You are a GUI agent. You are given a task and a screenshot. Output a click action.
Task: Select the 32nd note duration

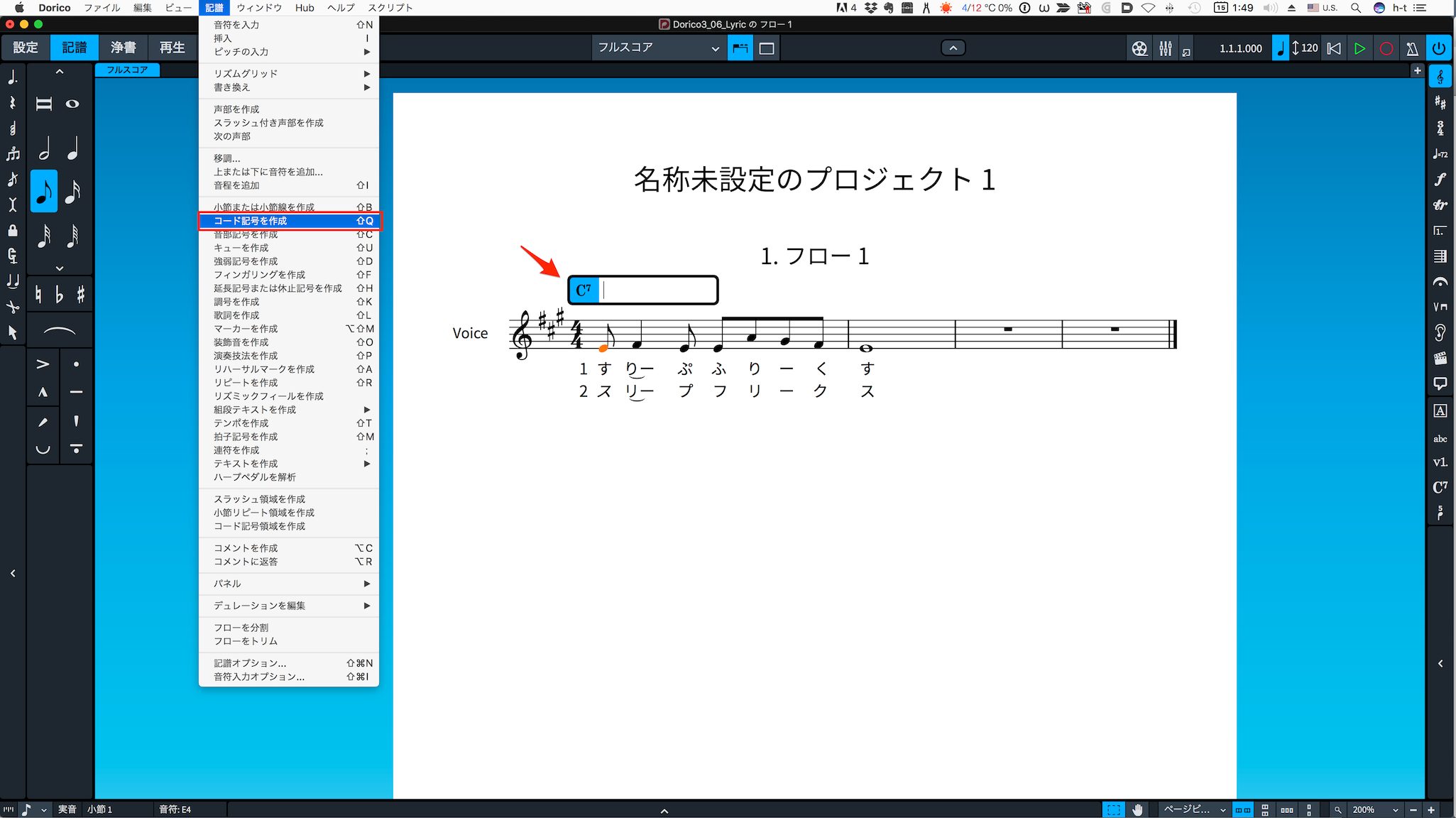click(x=44, y=235)
